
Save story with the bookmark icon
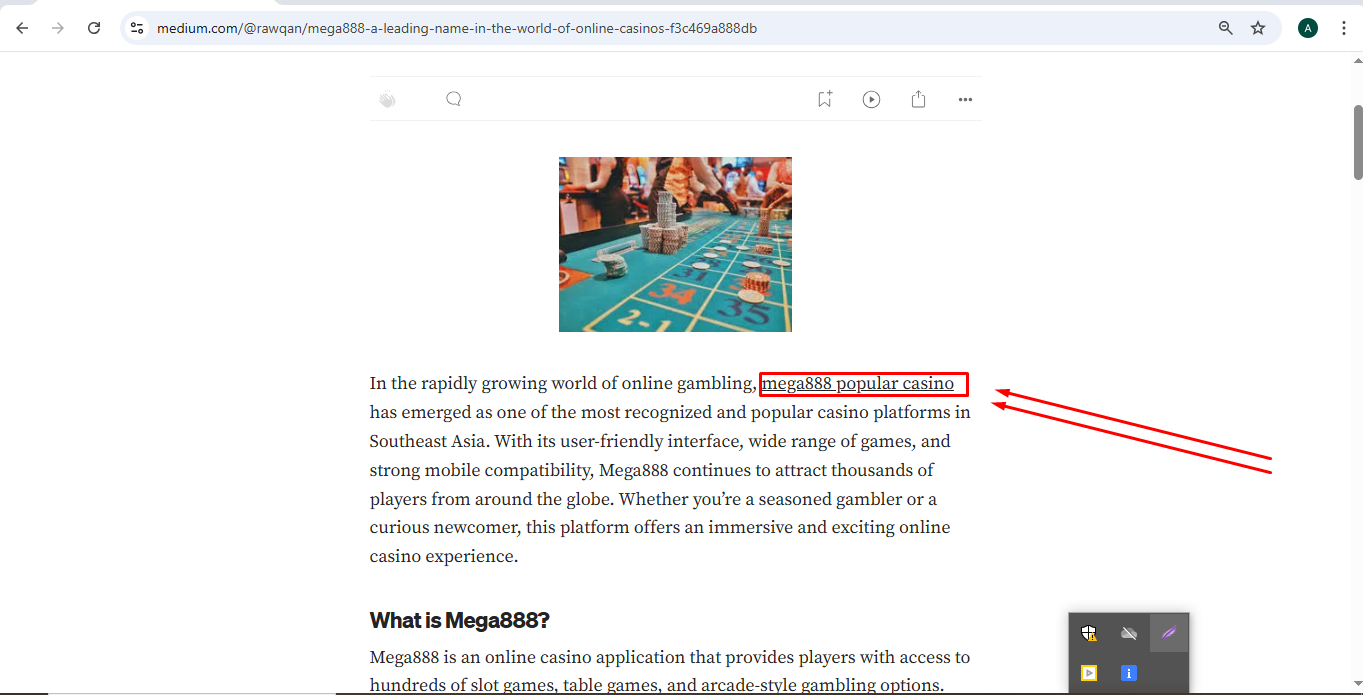coord(824,99)
